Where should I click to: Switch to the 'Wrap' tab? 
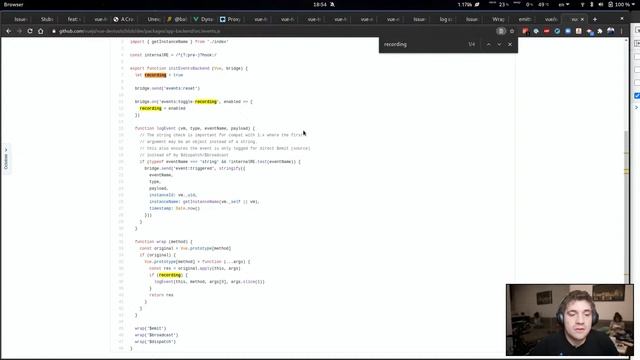[498, 19]
